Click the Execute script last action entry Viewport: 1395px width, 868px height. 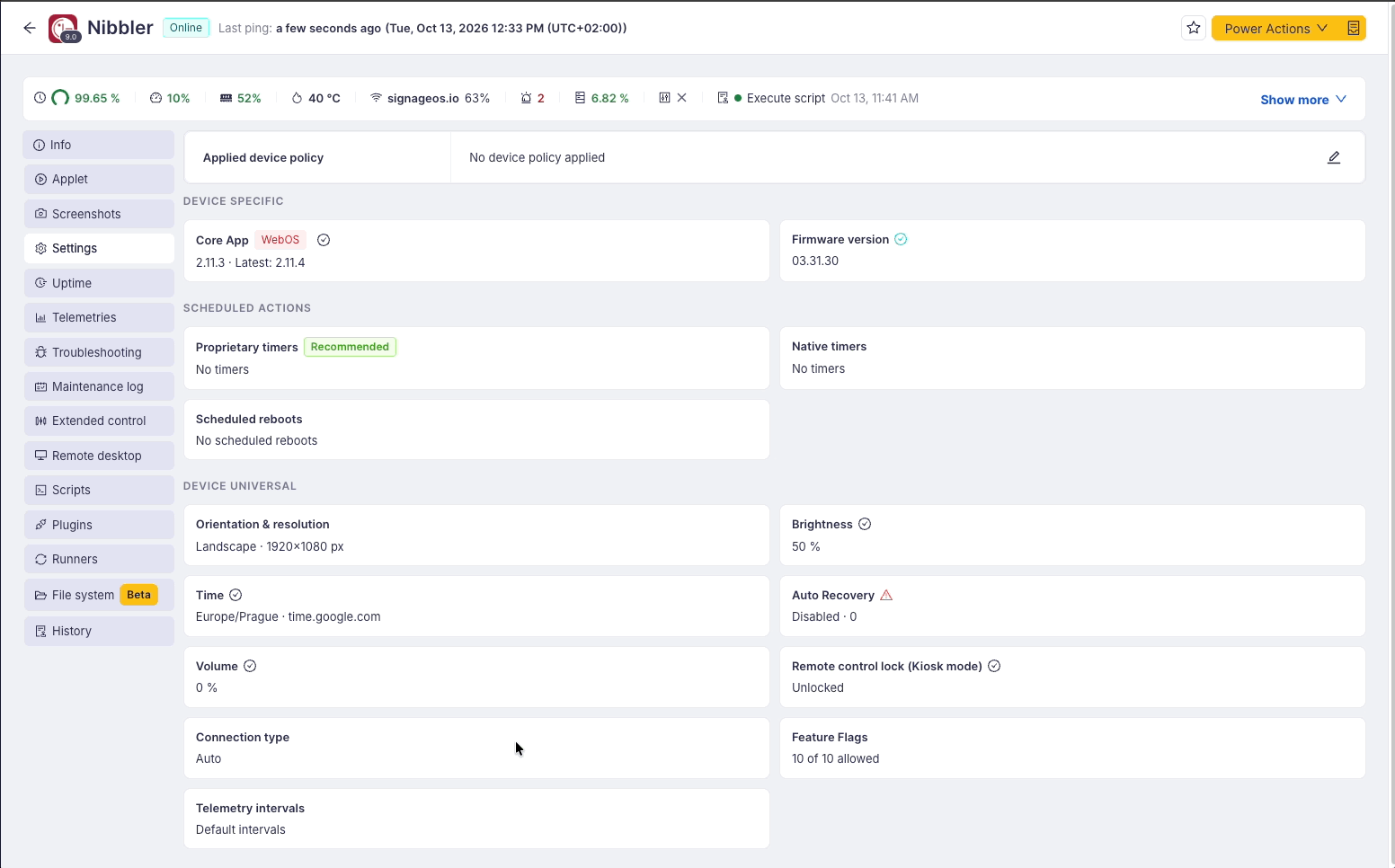818,98
